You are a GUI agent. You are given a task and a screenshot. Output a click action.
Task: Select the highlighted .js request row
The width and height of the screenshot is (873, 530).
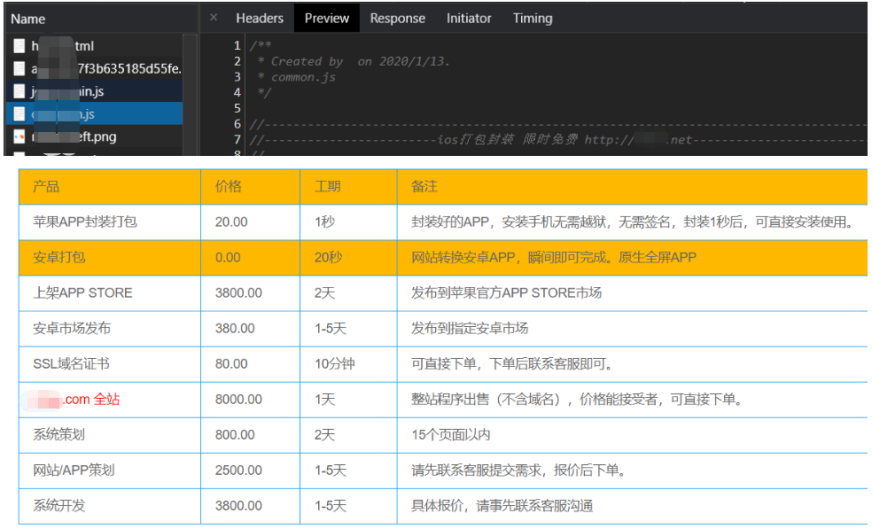[x=94, y=114]
